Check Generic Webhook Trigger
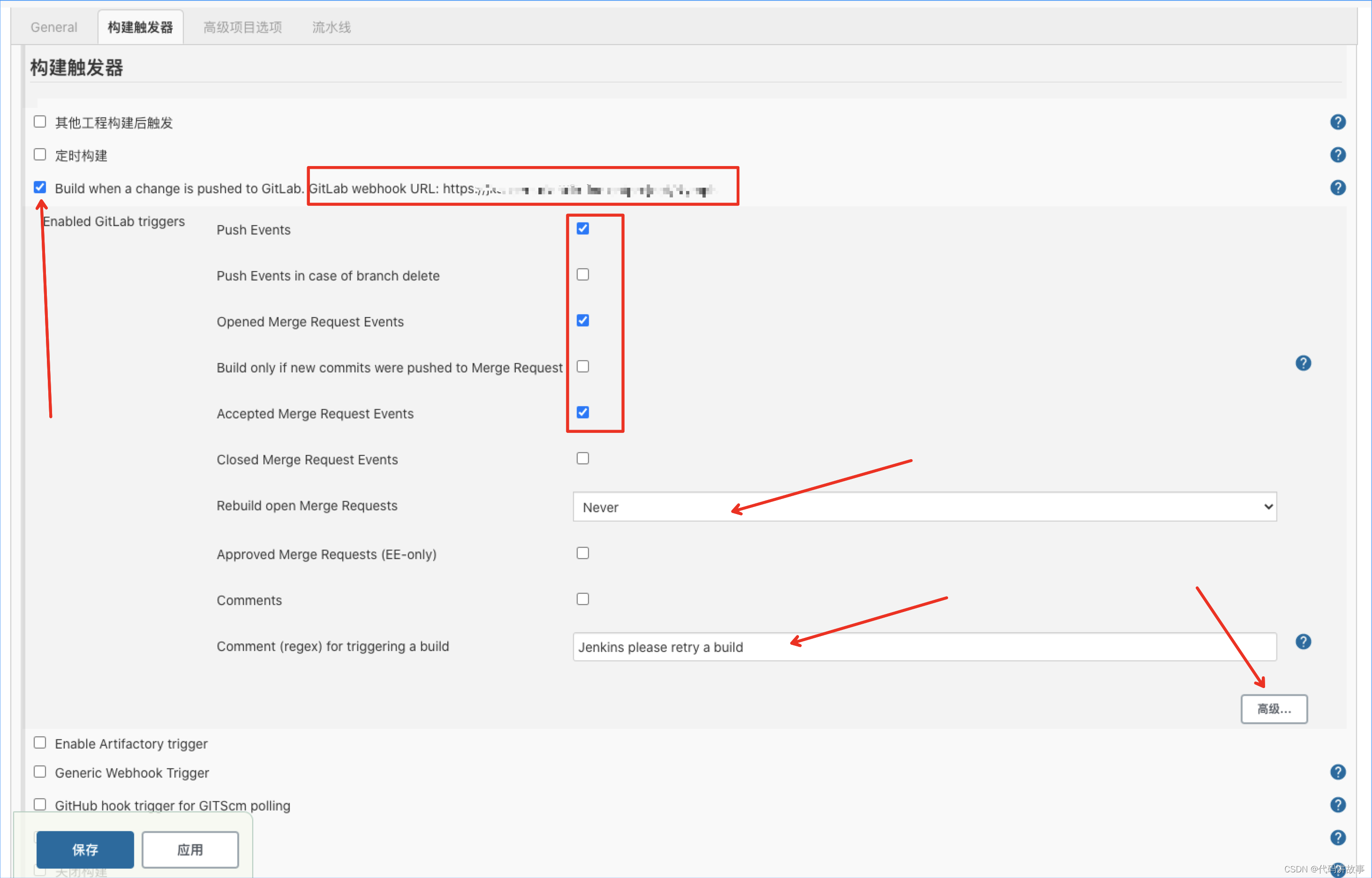The height and width of the screenshot is (878, 1372). [x=40, y=772]
